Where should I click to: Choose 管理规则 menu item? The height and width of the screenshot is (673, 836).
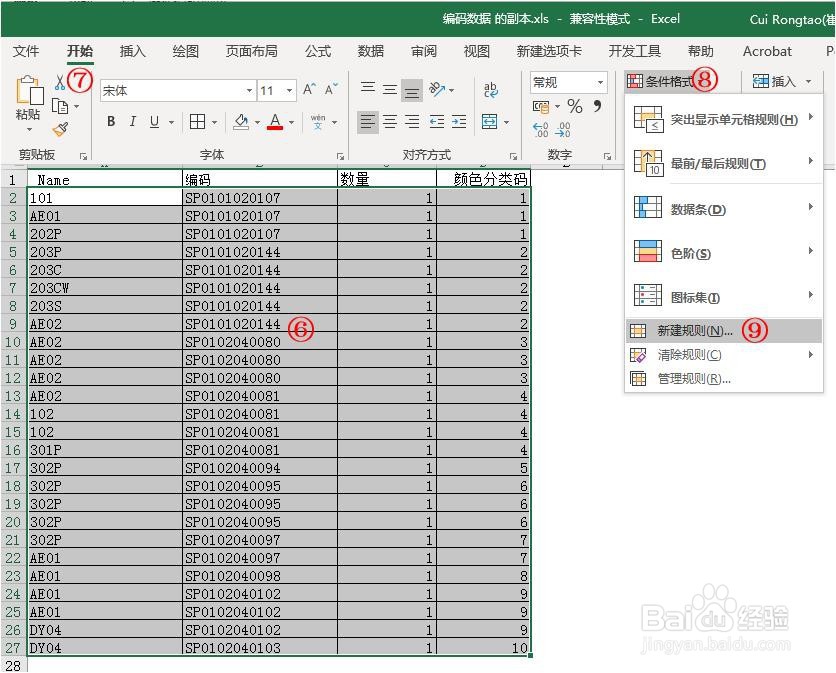tap(724, 379)
